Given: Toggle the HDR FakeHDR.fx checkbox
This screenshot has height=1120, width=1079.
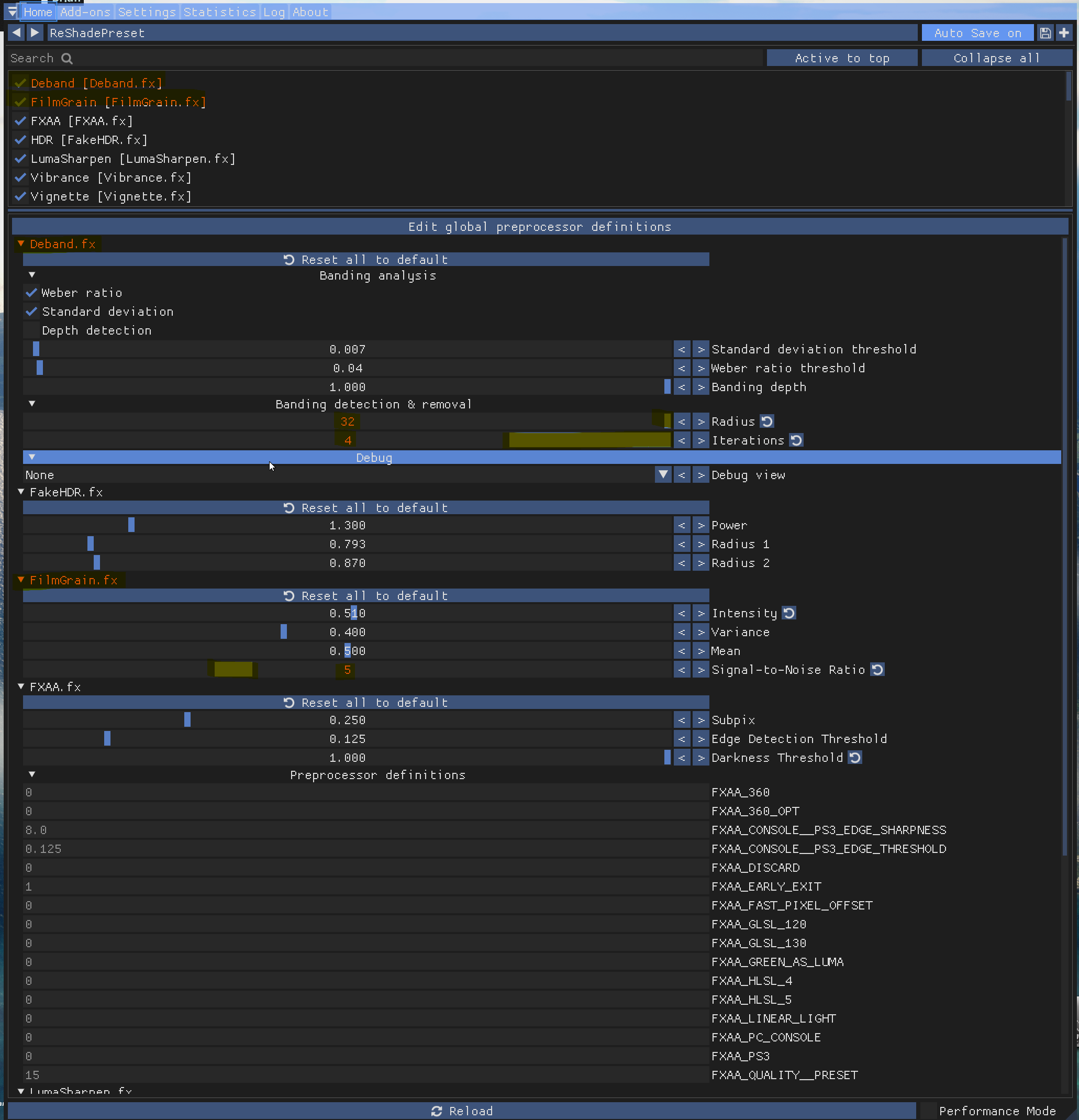Looking at the screenshot, I should 20,140.
